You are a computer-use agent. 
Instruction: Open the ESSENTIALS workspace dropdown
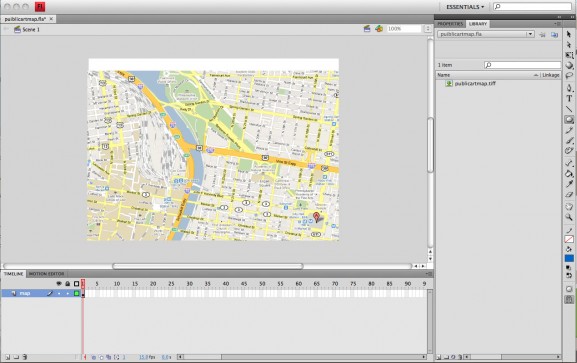click(x=465, y=7)
